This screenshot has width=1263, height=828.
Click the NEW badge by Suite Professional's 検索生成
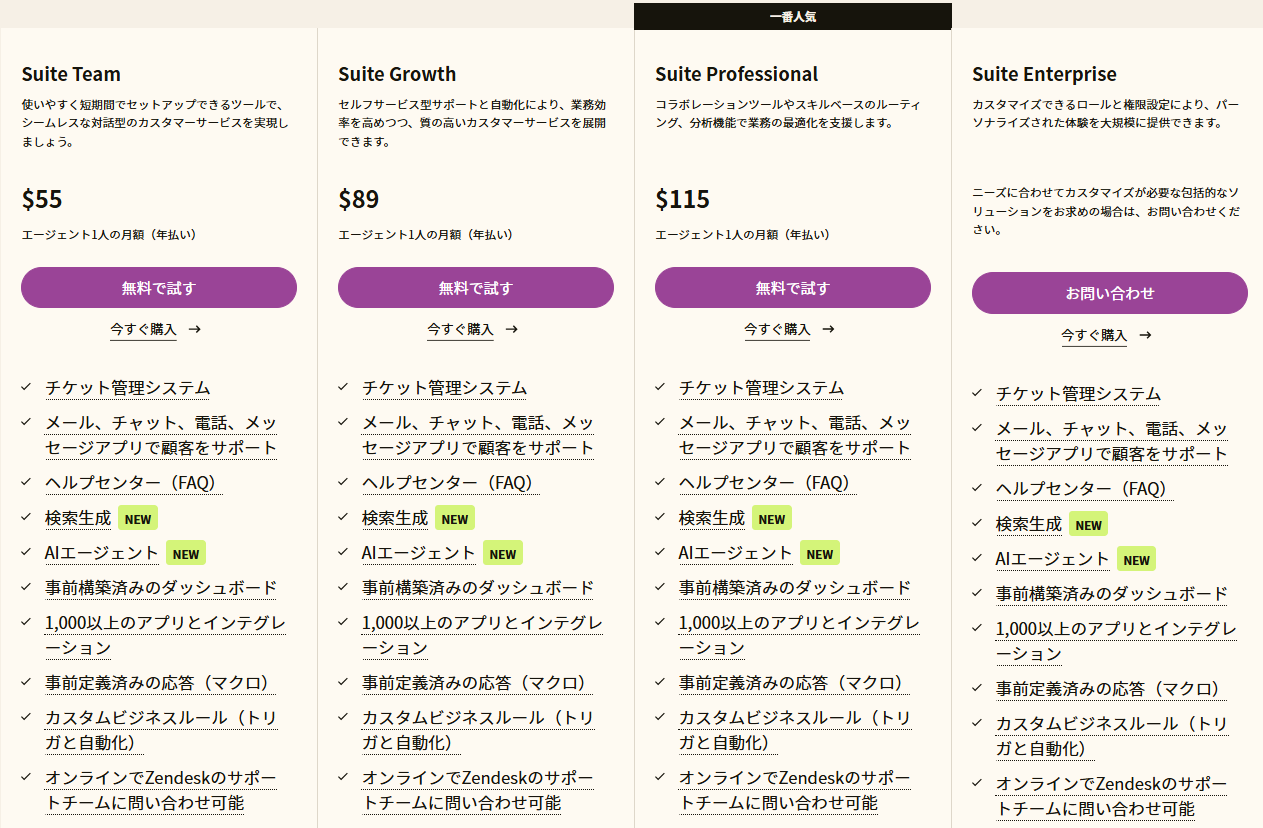771,518
